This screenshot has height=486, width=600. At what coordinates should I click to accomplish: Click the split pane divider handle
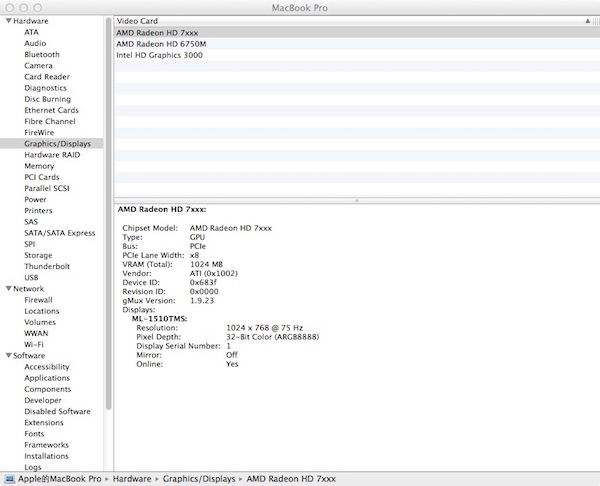tap(357, 201)
